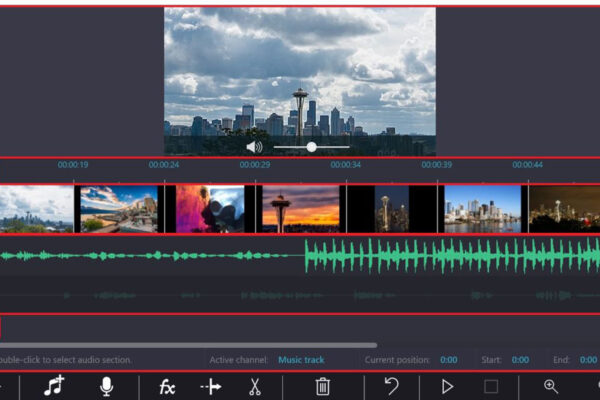This screenshot has width=600, height=400.
Task: Select the daytime waterfront skyline clip
Action: 483,209
